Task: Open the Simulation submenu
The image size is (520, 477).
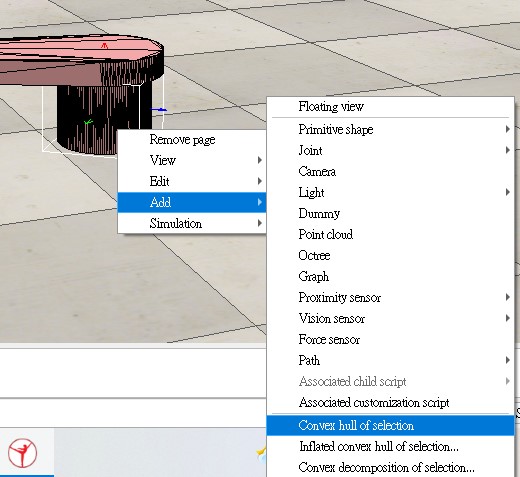Action: point(192,223)
